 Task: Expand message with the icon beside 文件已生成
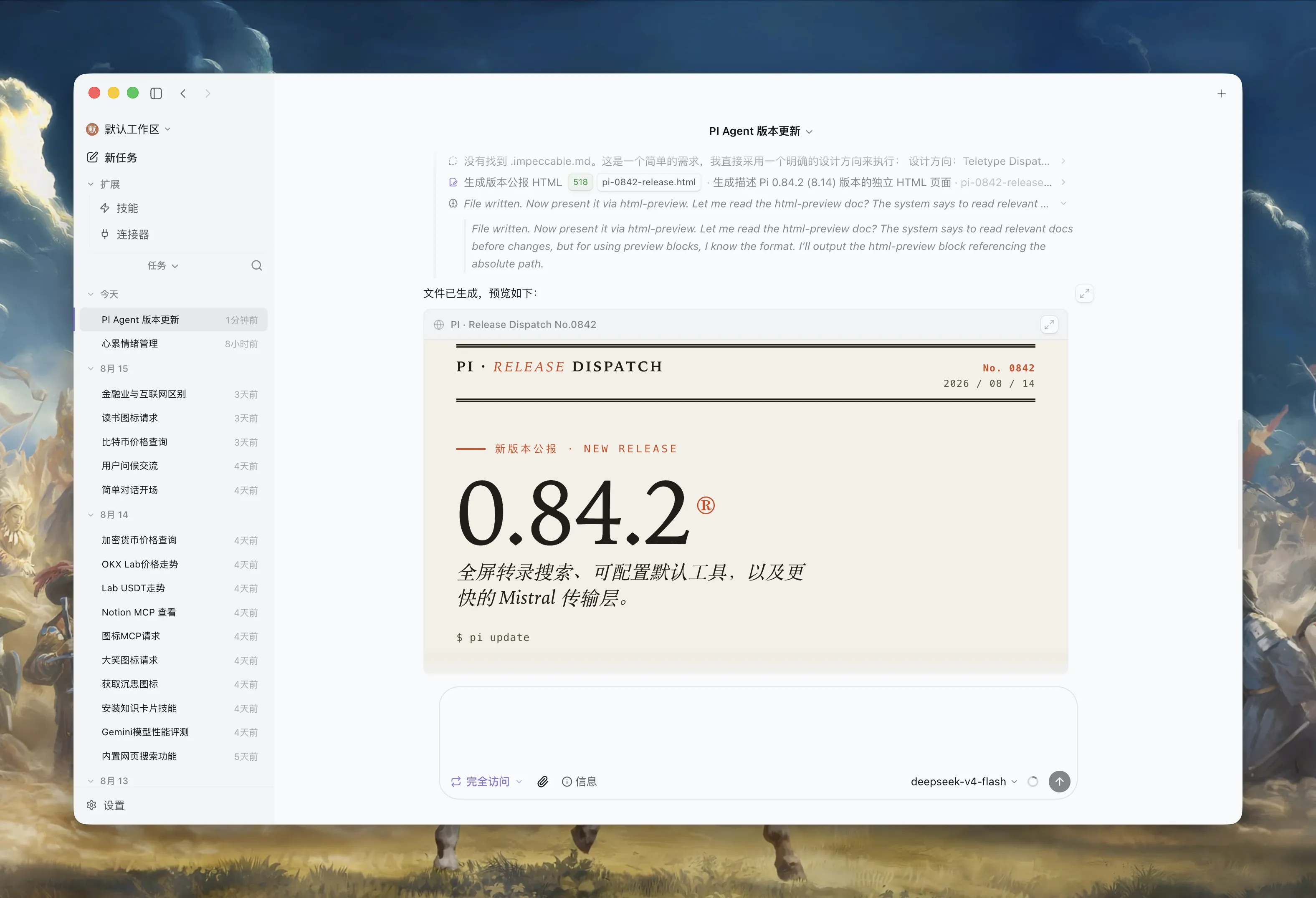[1084, 294]
